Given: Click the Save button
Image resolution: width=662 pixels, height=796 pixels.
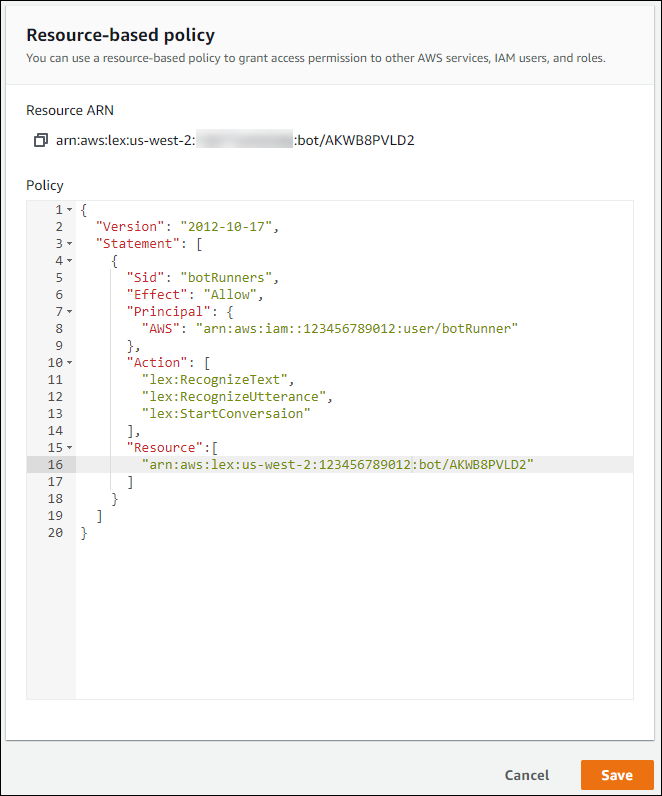Looking at the screenshot, I should [x=616, y=775].
